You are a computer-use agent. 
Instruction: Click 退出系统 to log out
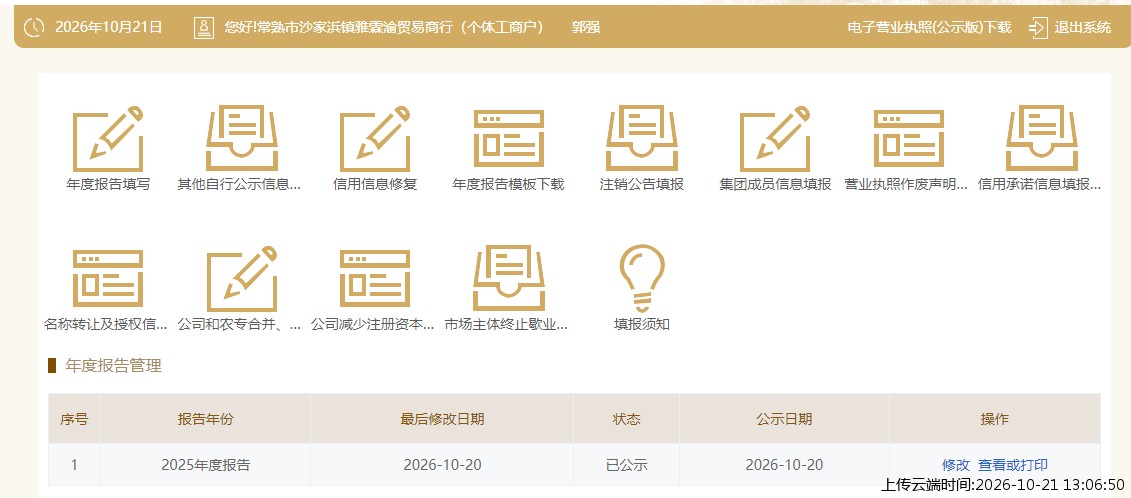pyautogui.click(x=1083, y=27)
